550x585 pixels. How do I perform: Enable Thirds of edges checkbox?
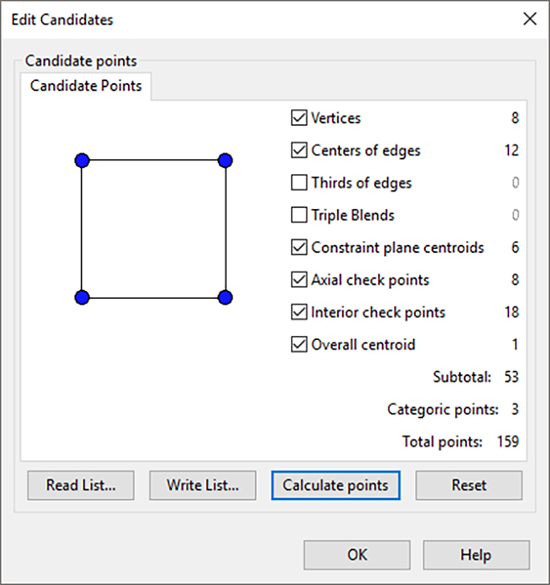299,183
